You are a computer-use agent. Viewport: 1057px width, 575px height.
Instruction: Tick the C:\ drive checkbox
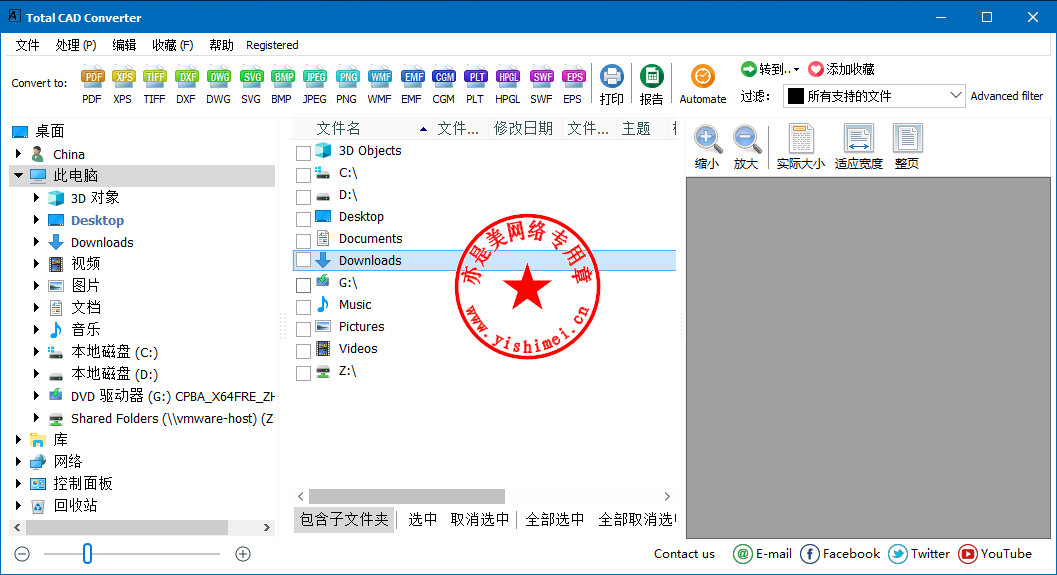[x=303, y=175]
